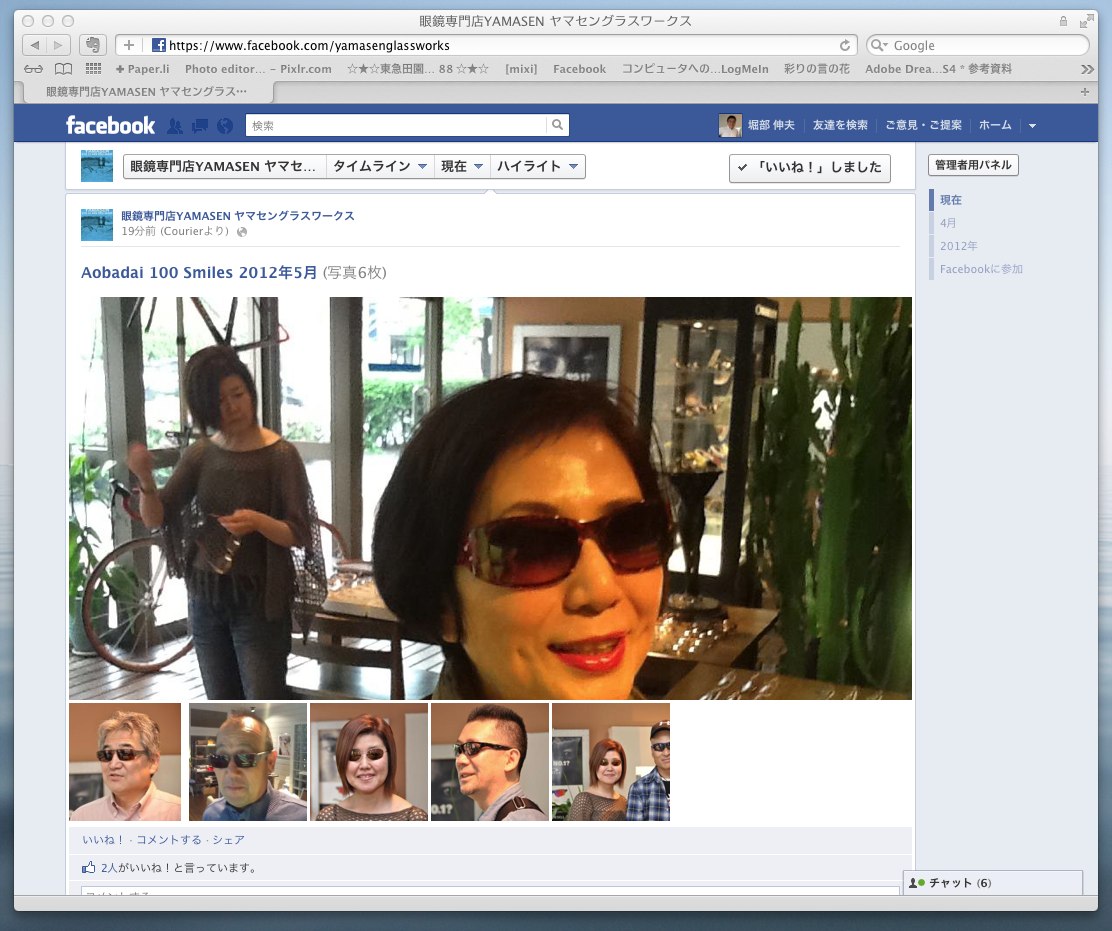This screenshot has width=1112, height=931.
Task: Open the コンピュータへの...LogMeIn bookmark
Action: 695,69
